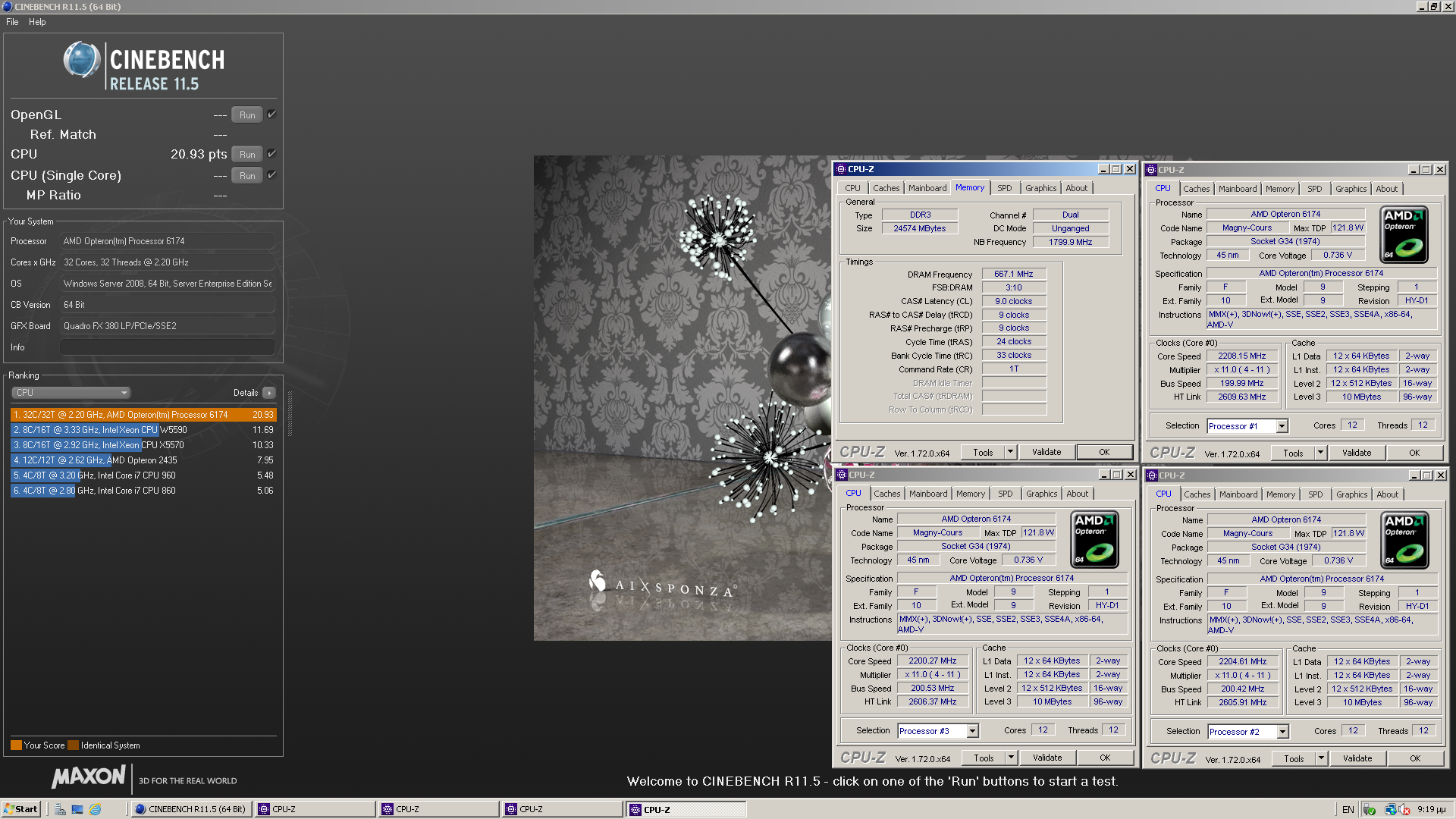The image size is (1456, 819).
Task: Click the brown Identical System legend swatch
Action: click(73, 745)
